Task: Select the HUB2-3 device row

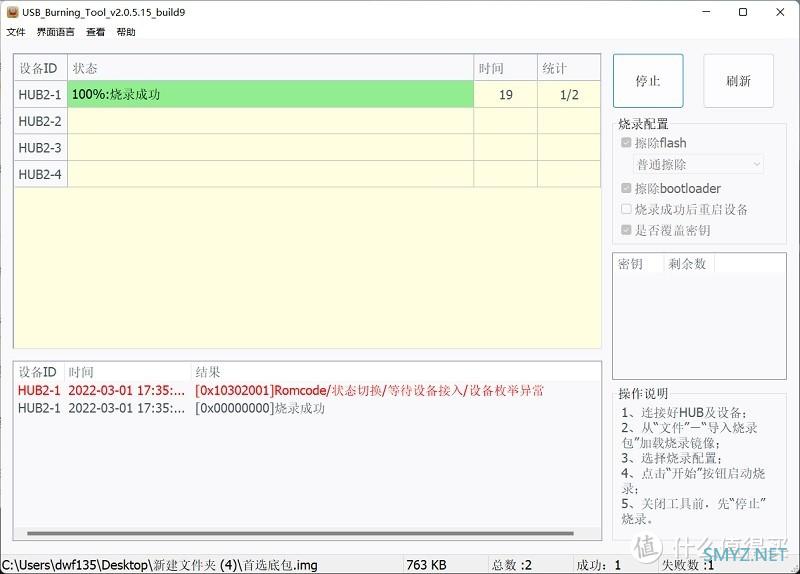Action: [307, 147]
